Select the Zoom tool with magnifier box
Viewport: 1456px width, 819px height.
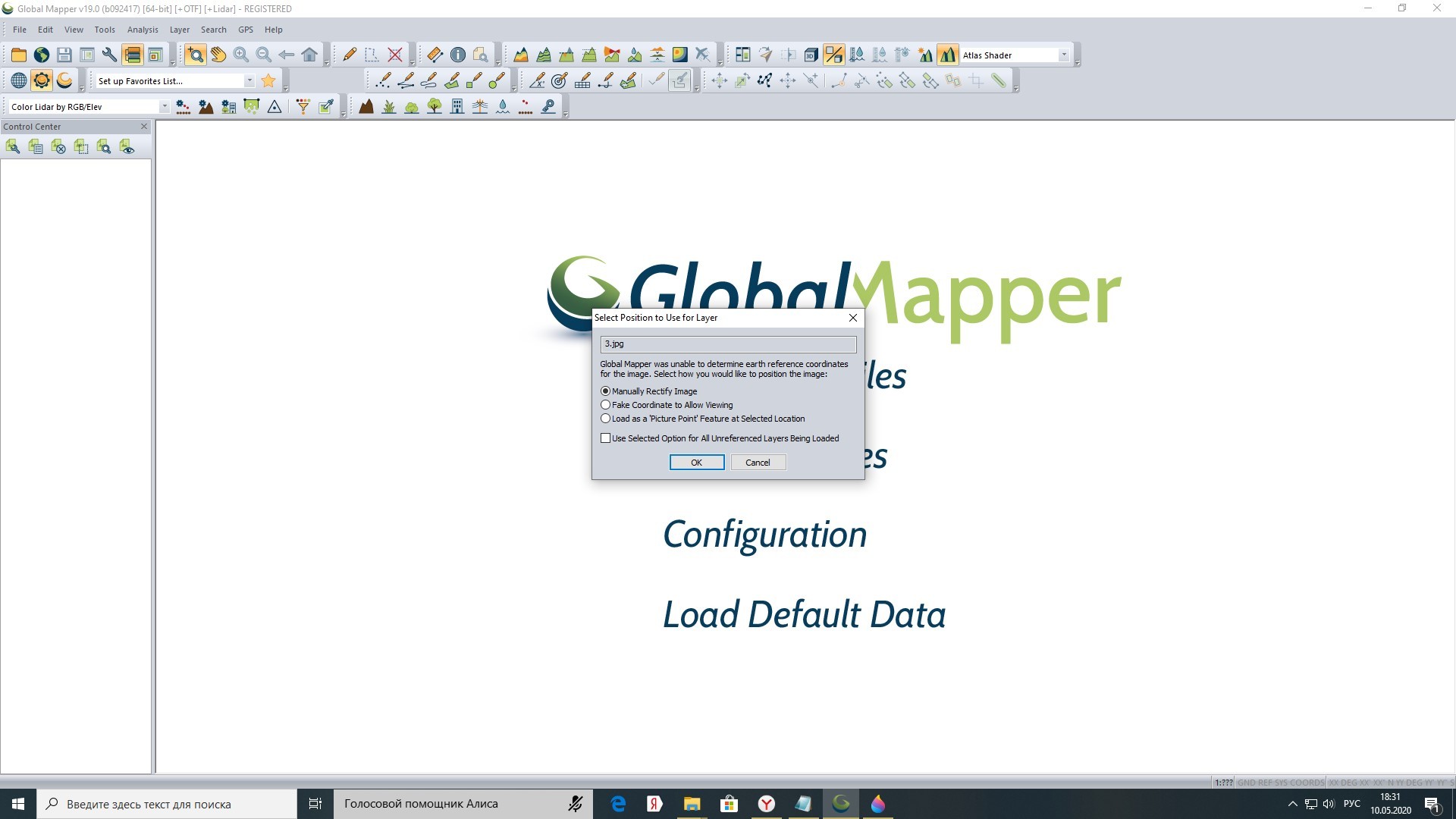(196, 55)
